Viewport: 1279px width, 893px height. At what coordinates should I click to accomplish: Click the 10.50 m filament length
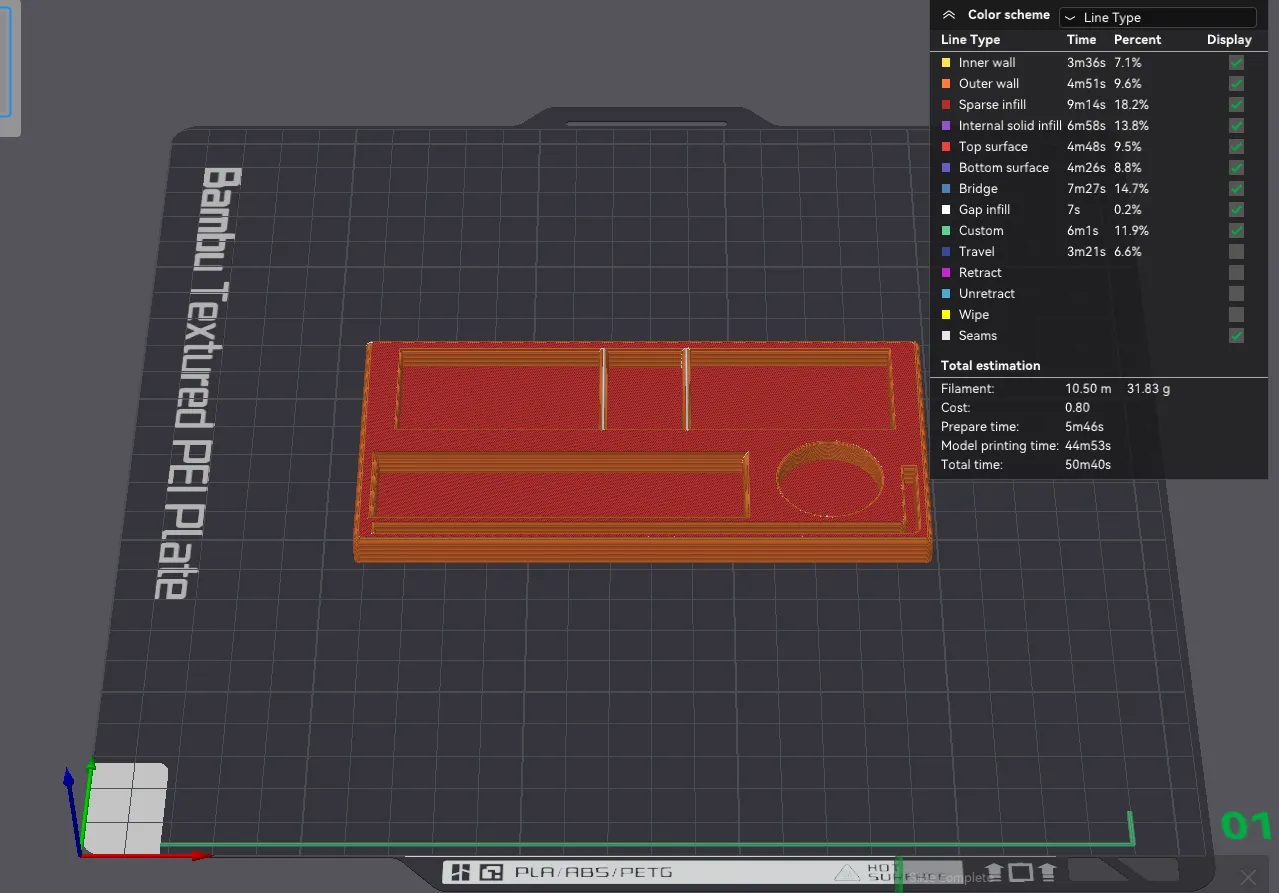point(1088,389)
